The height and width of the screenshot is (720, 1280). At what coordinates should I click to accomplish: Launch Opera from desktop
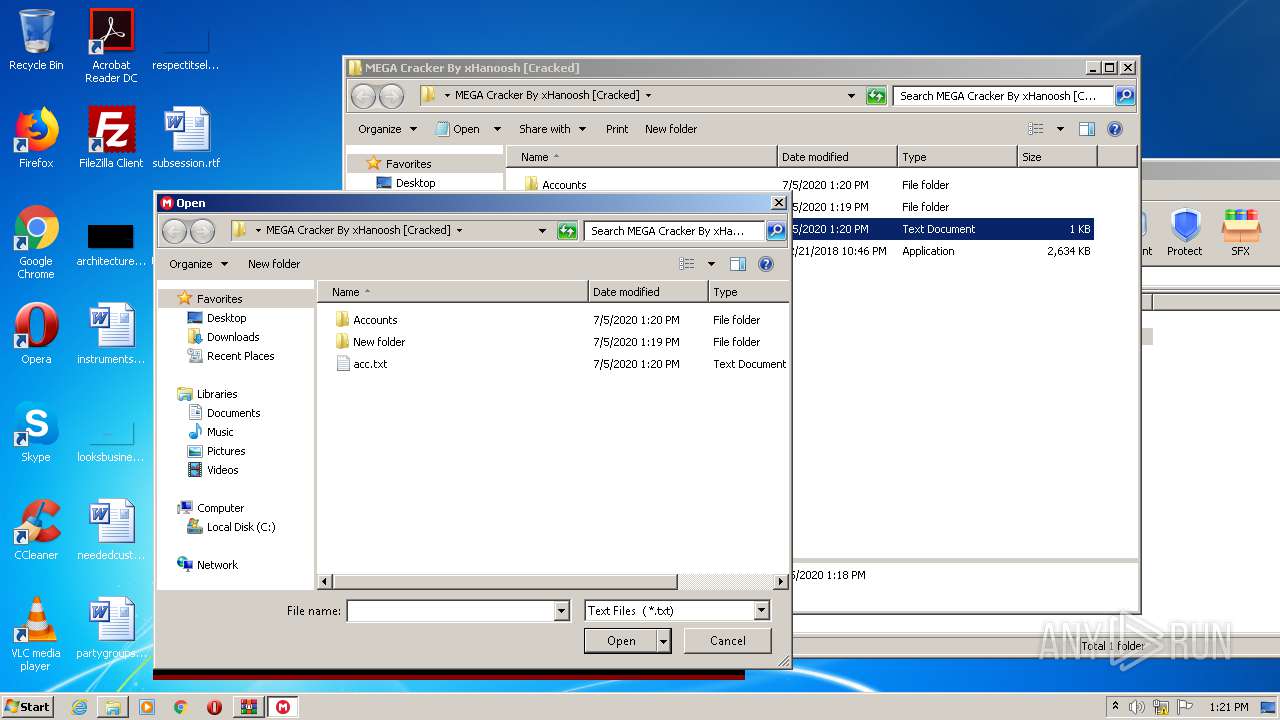(36, 334)
